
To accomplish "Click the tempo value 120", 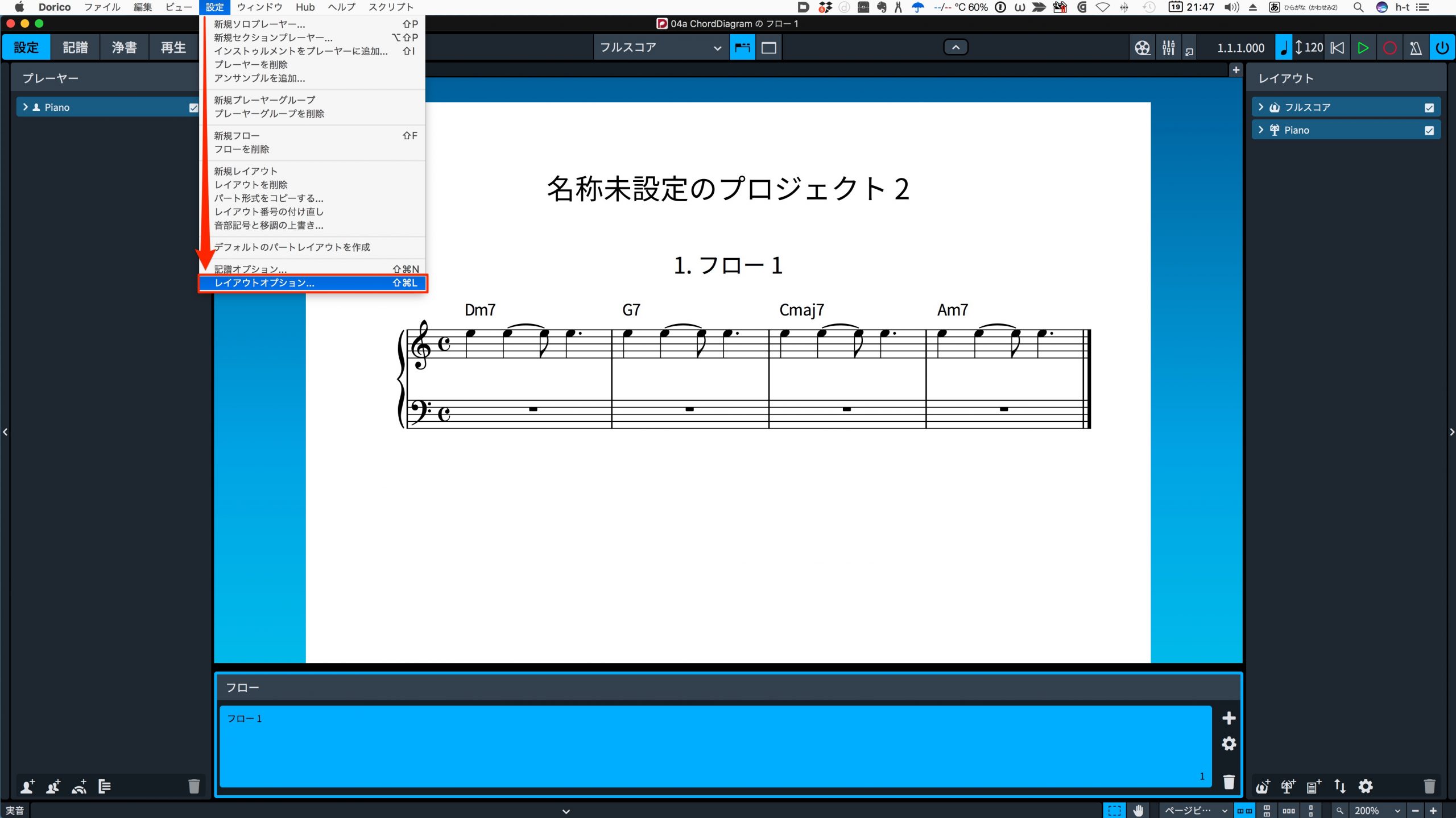I will (1313, 48).
